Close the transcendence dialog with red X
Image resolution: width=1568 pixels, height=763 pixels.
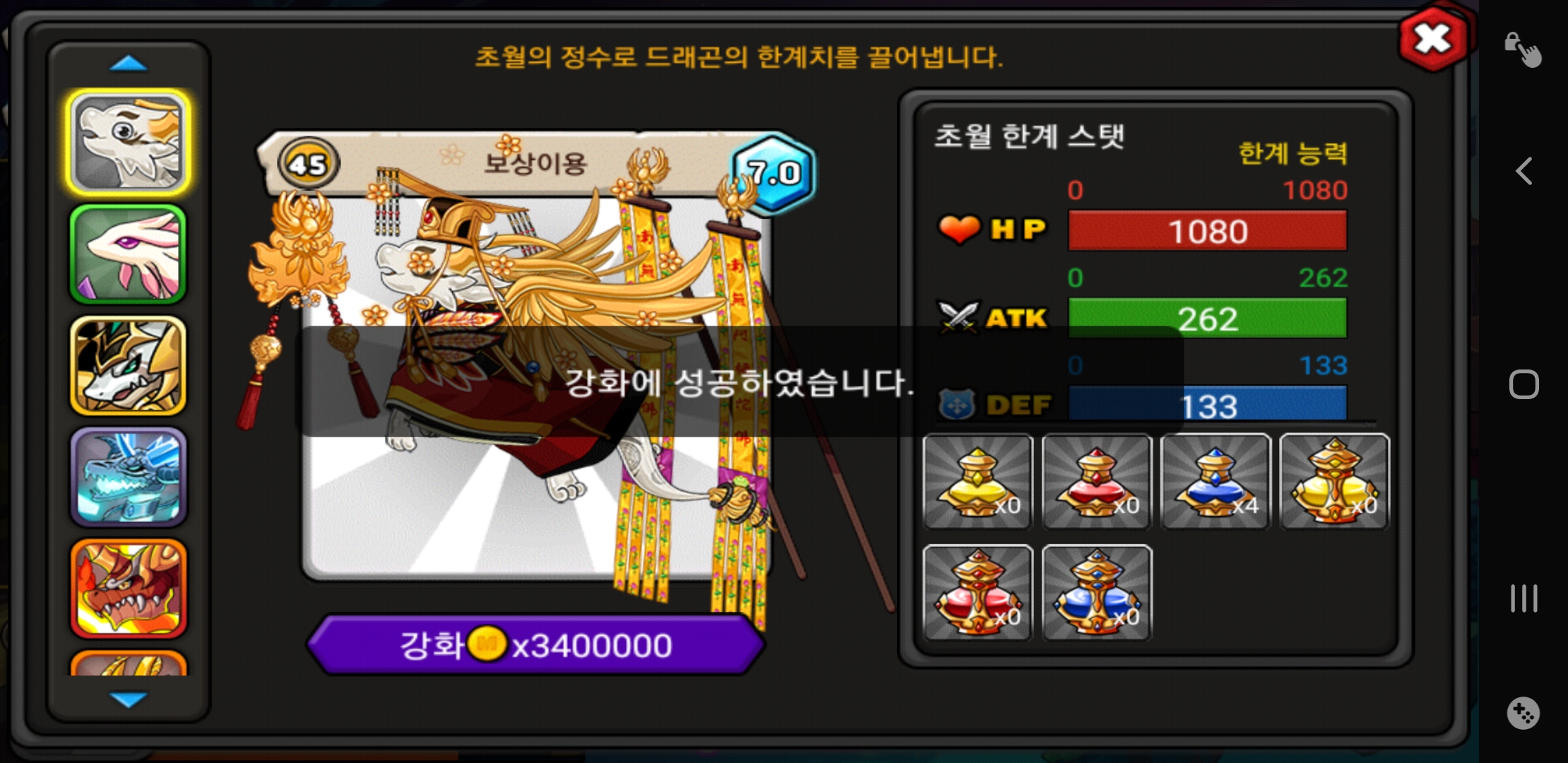[1433, 39]
